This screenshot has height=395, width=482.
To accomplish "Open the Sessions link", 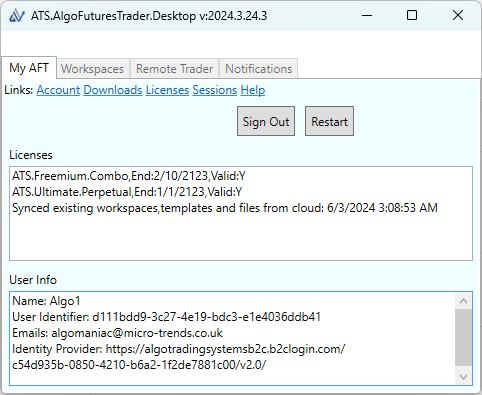I will click(215, 90).
